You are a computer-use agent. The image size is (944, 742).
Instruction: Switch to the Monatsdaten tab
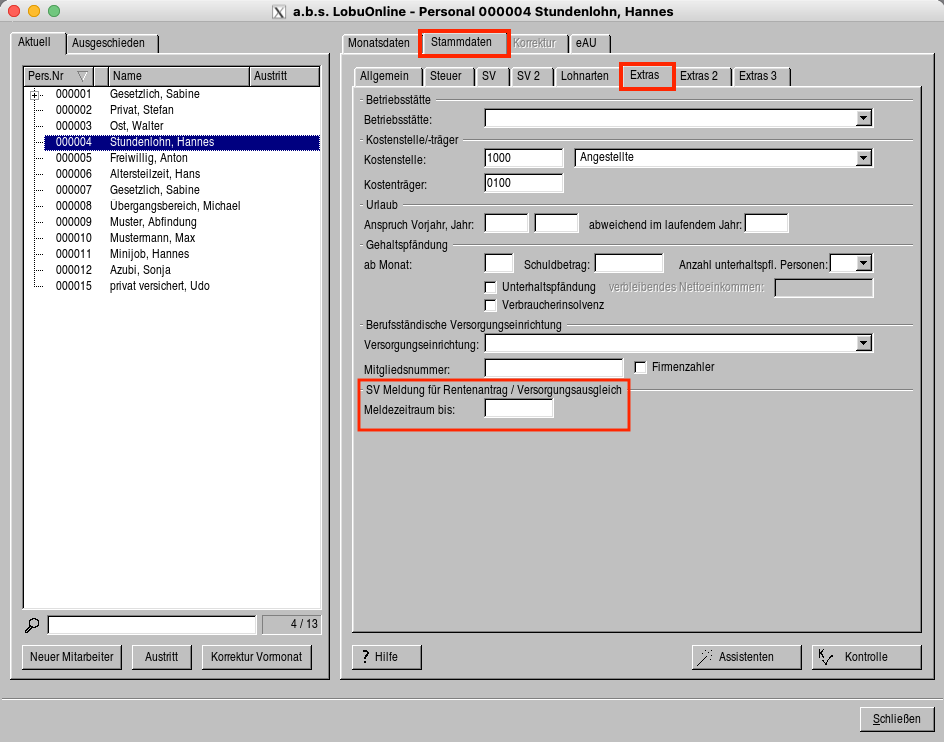coord(378,43)
